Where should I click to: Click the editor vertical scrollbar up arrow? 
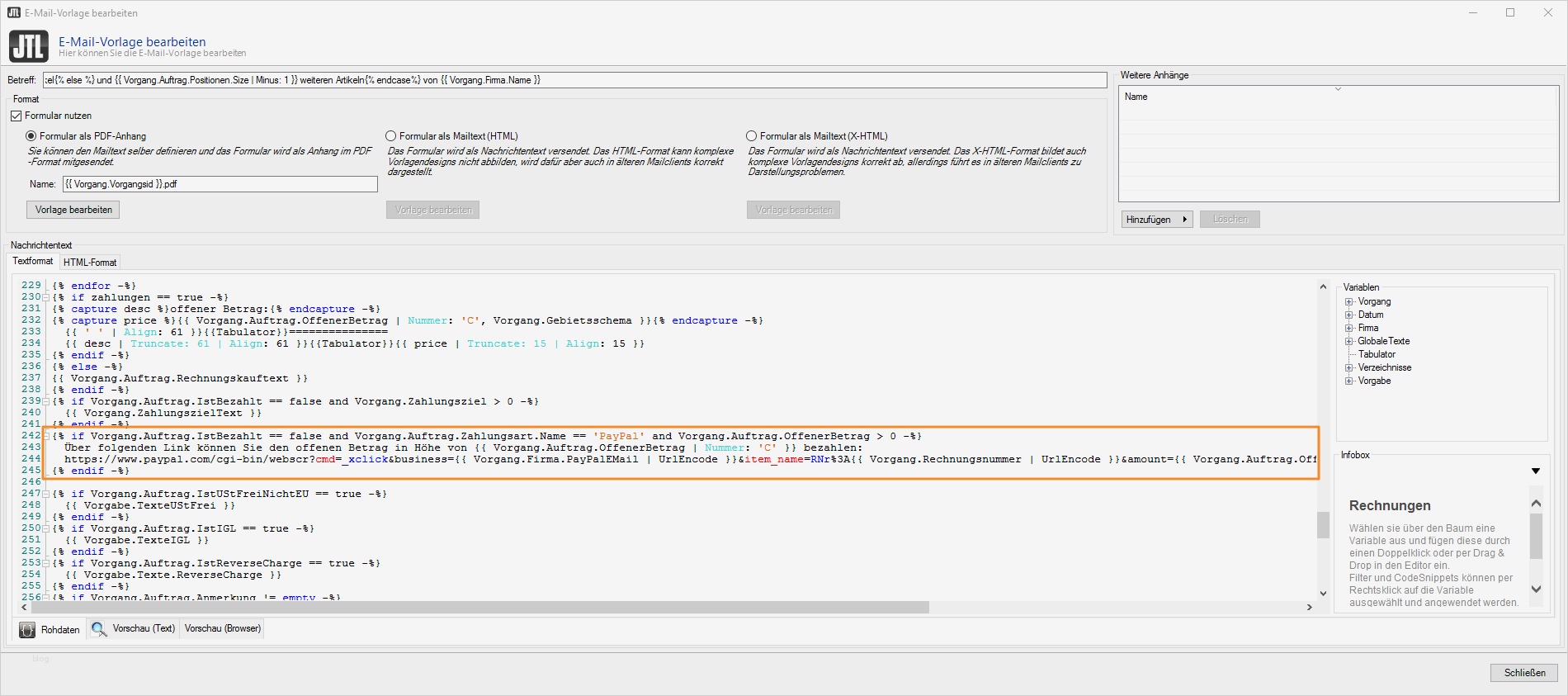1323,286
